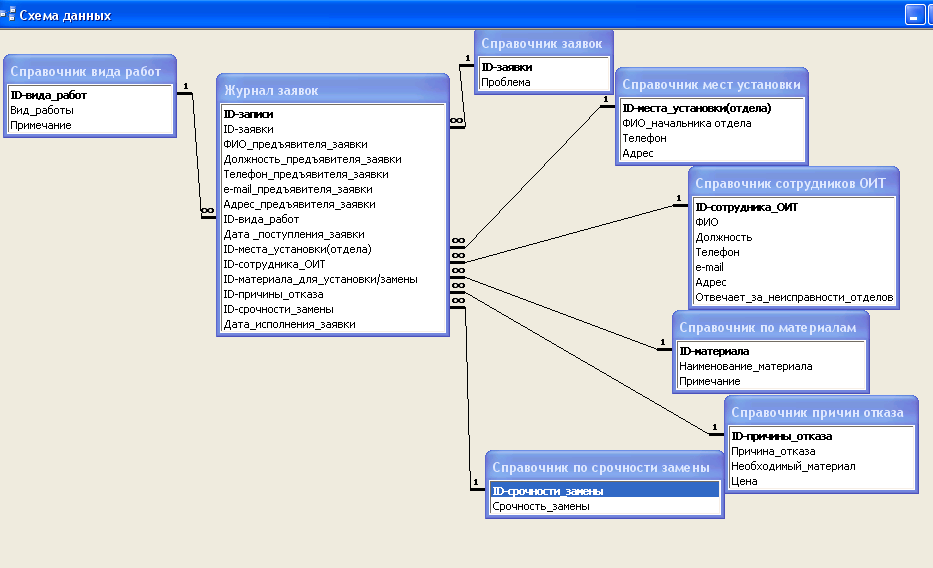Select the ID-записи key field
The height and width of the screenshot is (568, 933).
click(333, 114)
